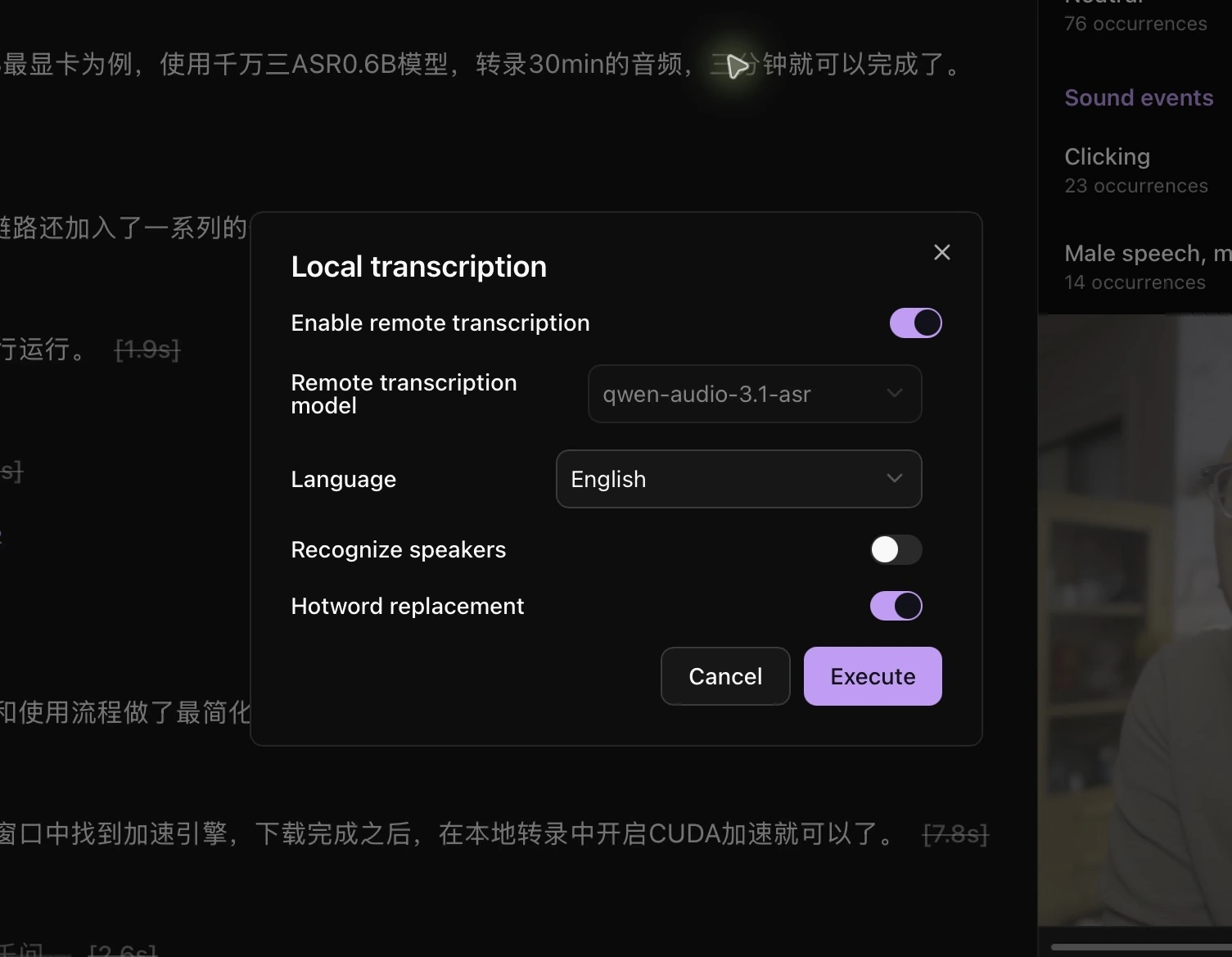Click the Hotword replacement label
This screenshot has width=1232, height=957.
coord(408,606)
